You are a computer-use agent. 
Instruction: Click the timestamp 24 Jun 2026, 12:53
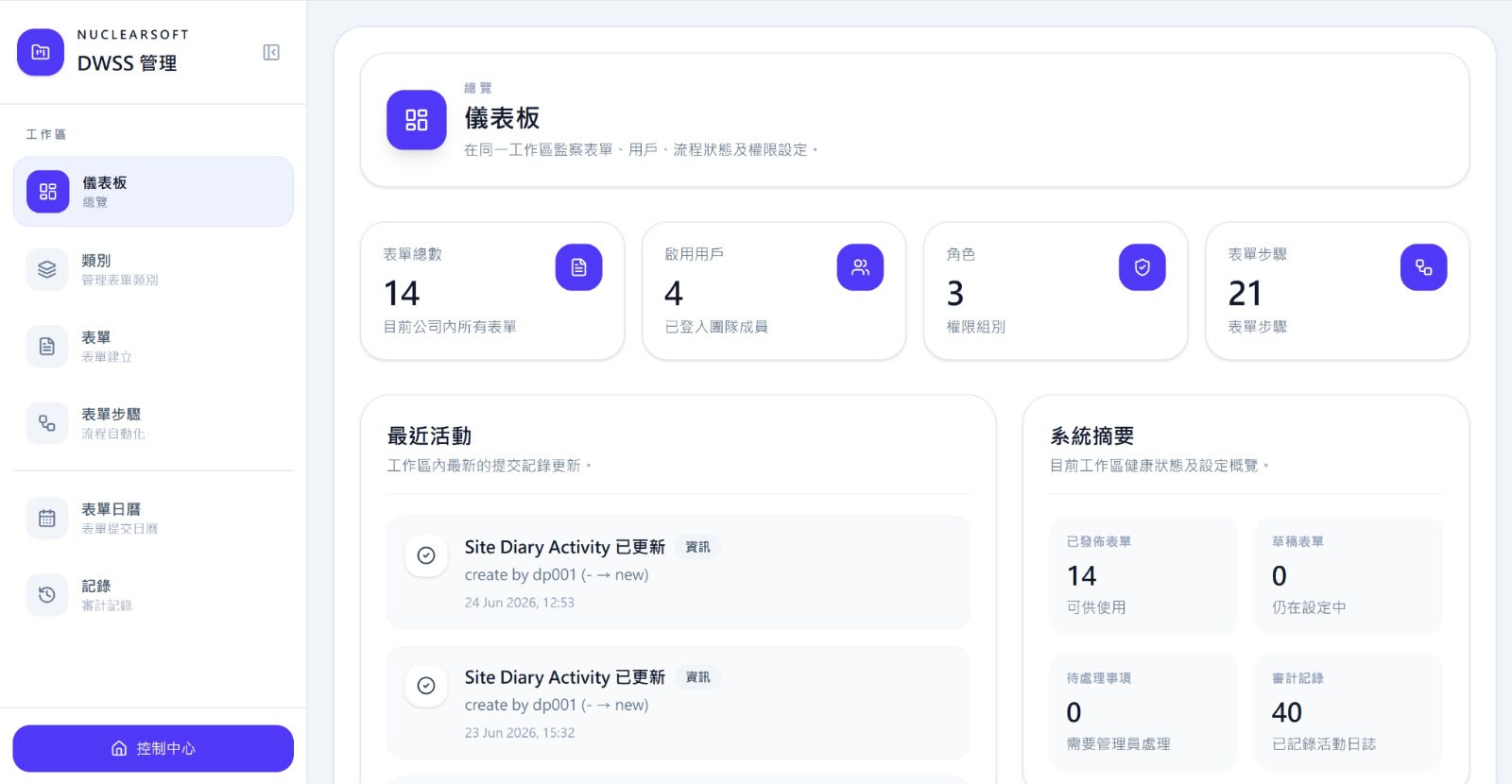520,603
